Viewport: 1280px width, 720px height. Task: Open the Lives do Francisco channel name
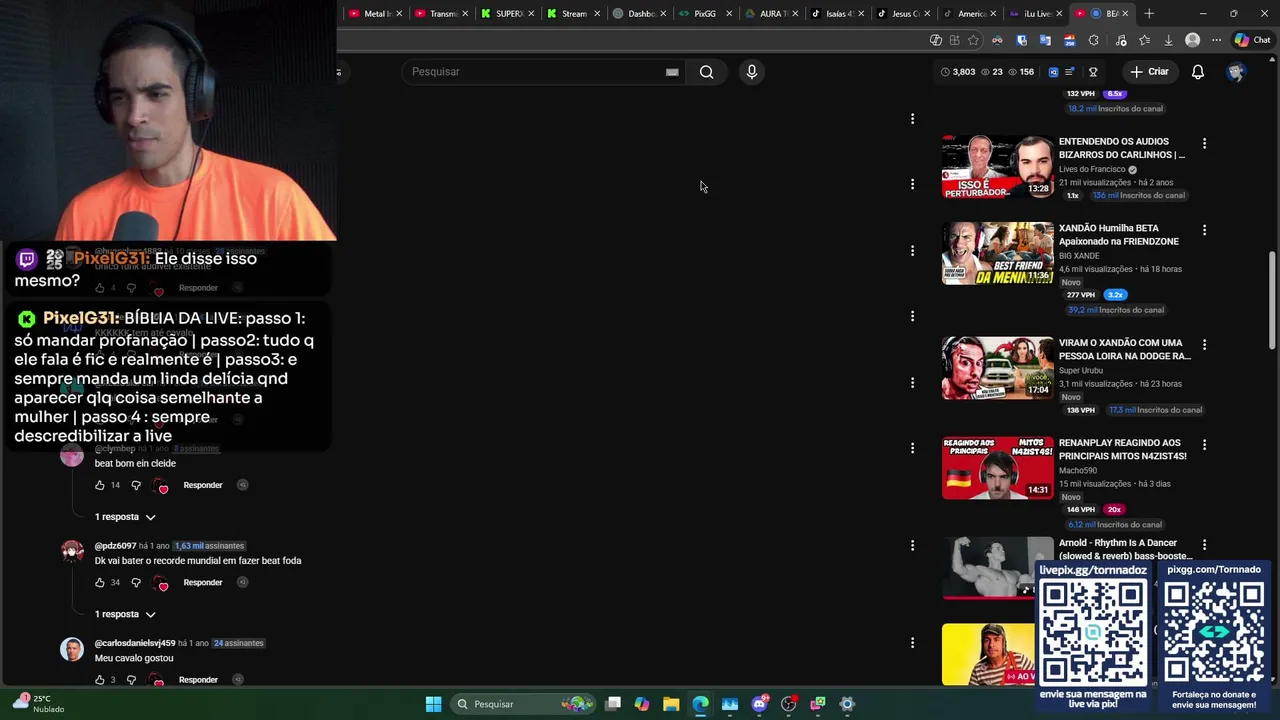point(1092,169)
